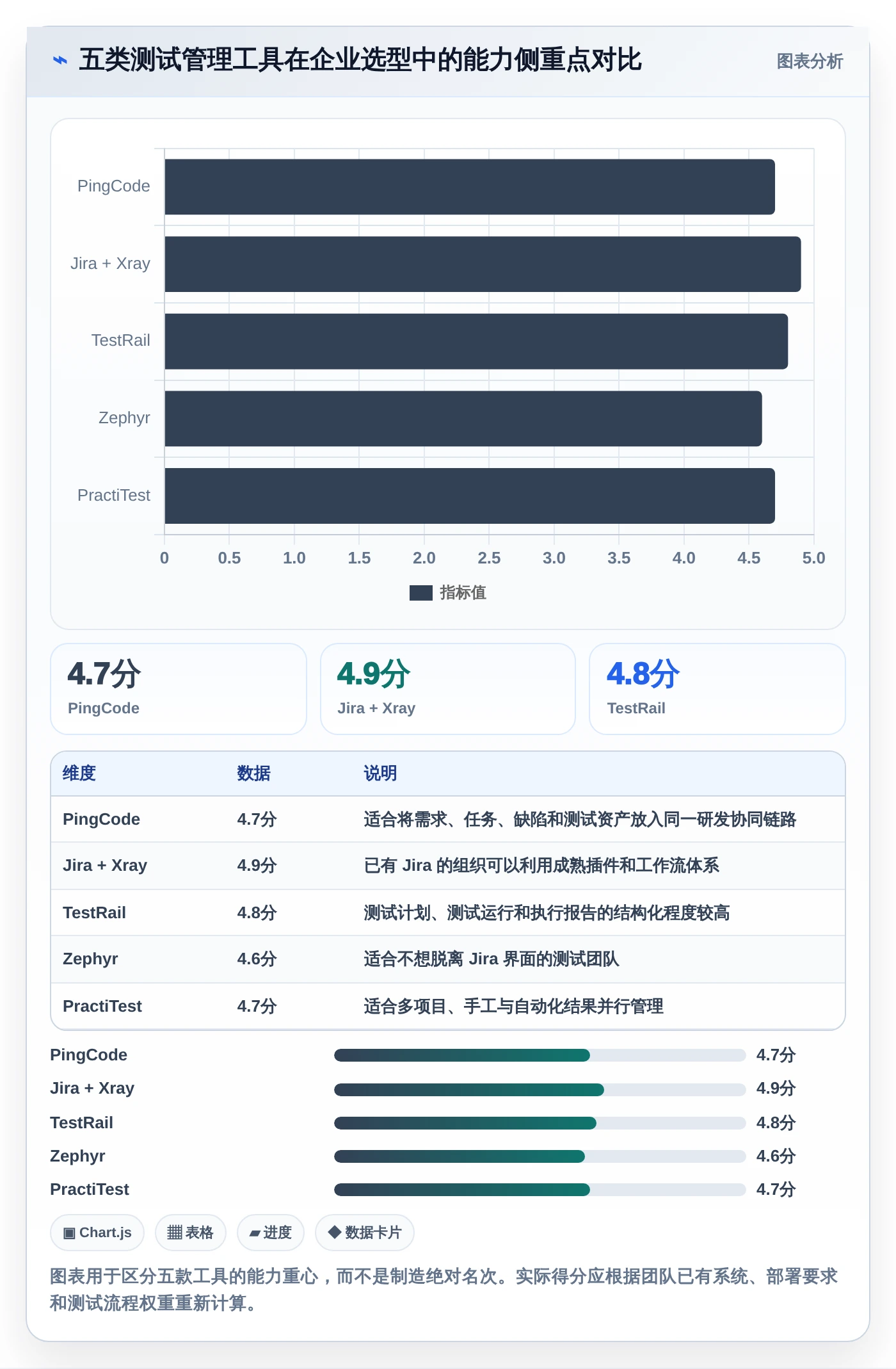Toggle the 指标值 legend color box
Image resolution: width=896 pixels, height=1369 pixels.
(x=420, y=593)
